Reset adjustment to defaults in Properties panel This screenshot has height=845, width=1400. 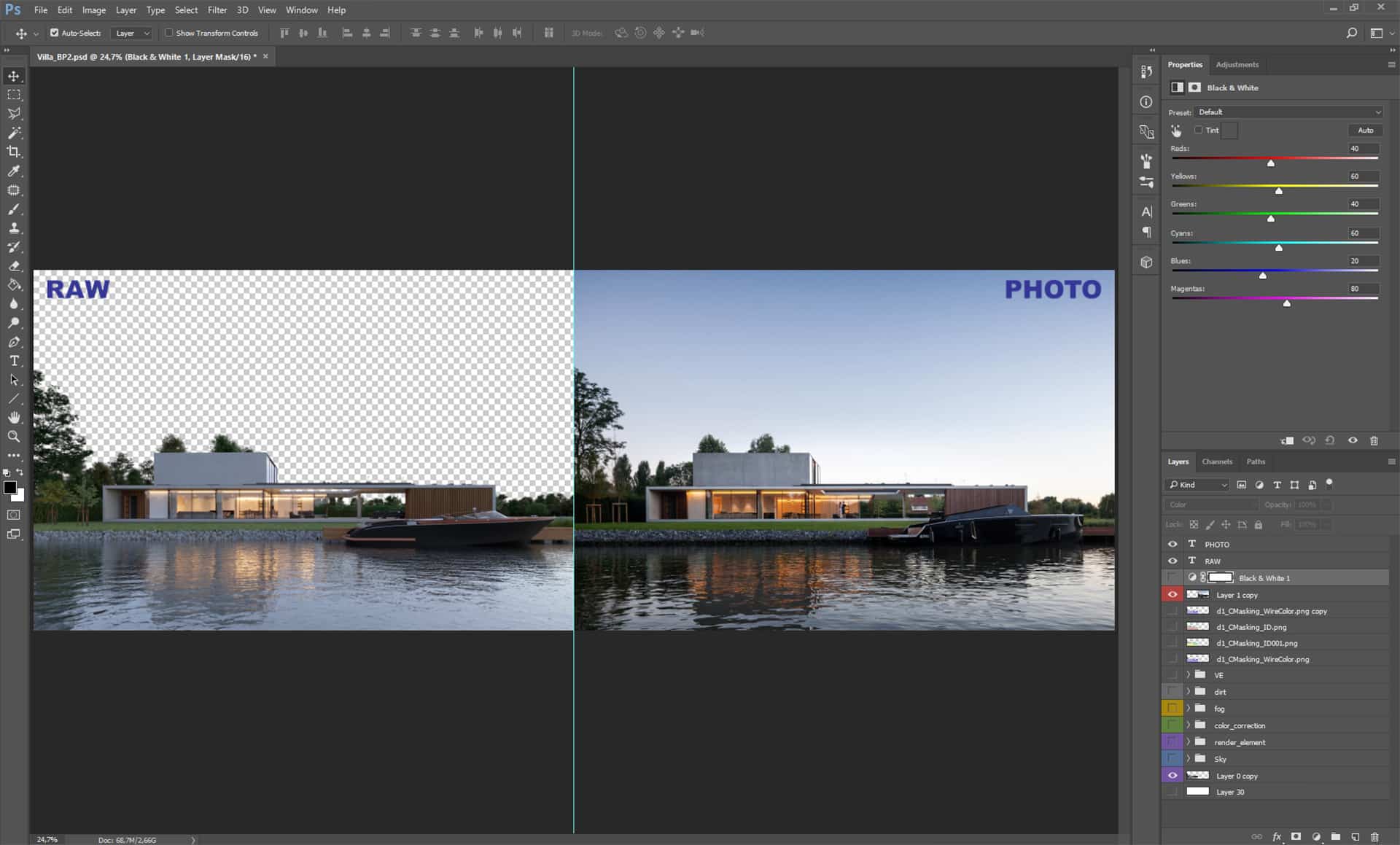pos(1330,440)
